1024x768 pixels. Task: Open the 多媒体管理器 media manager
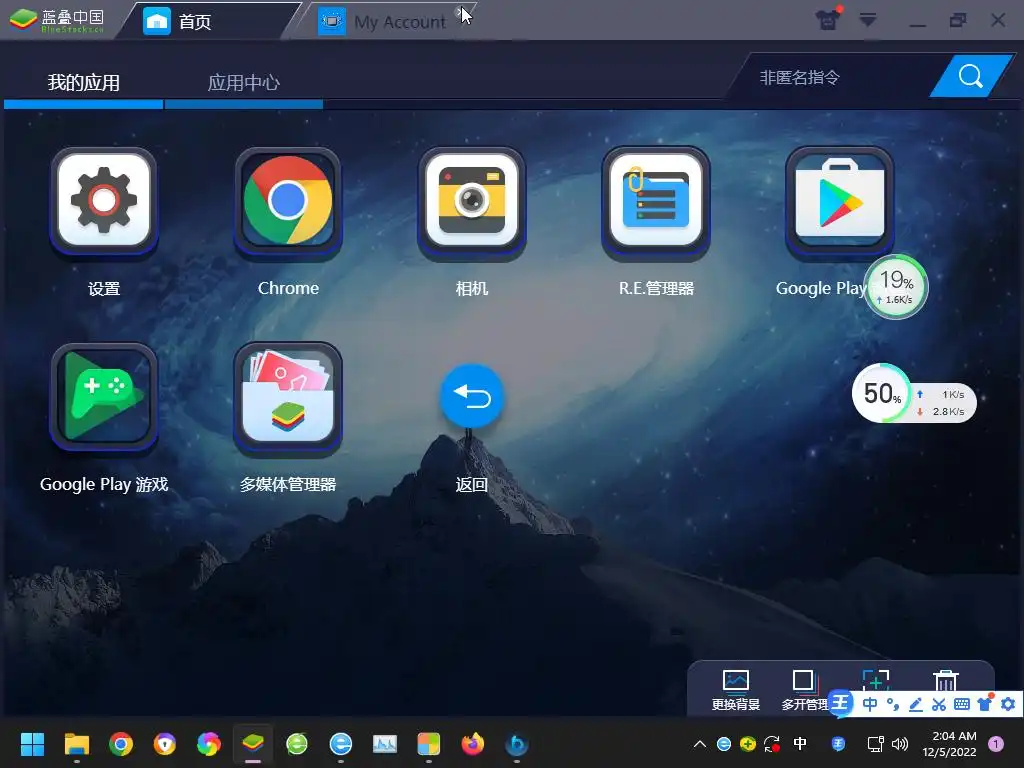click(x=288, y=396)
